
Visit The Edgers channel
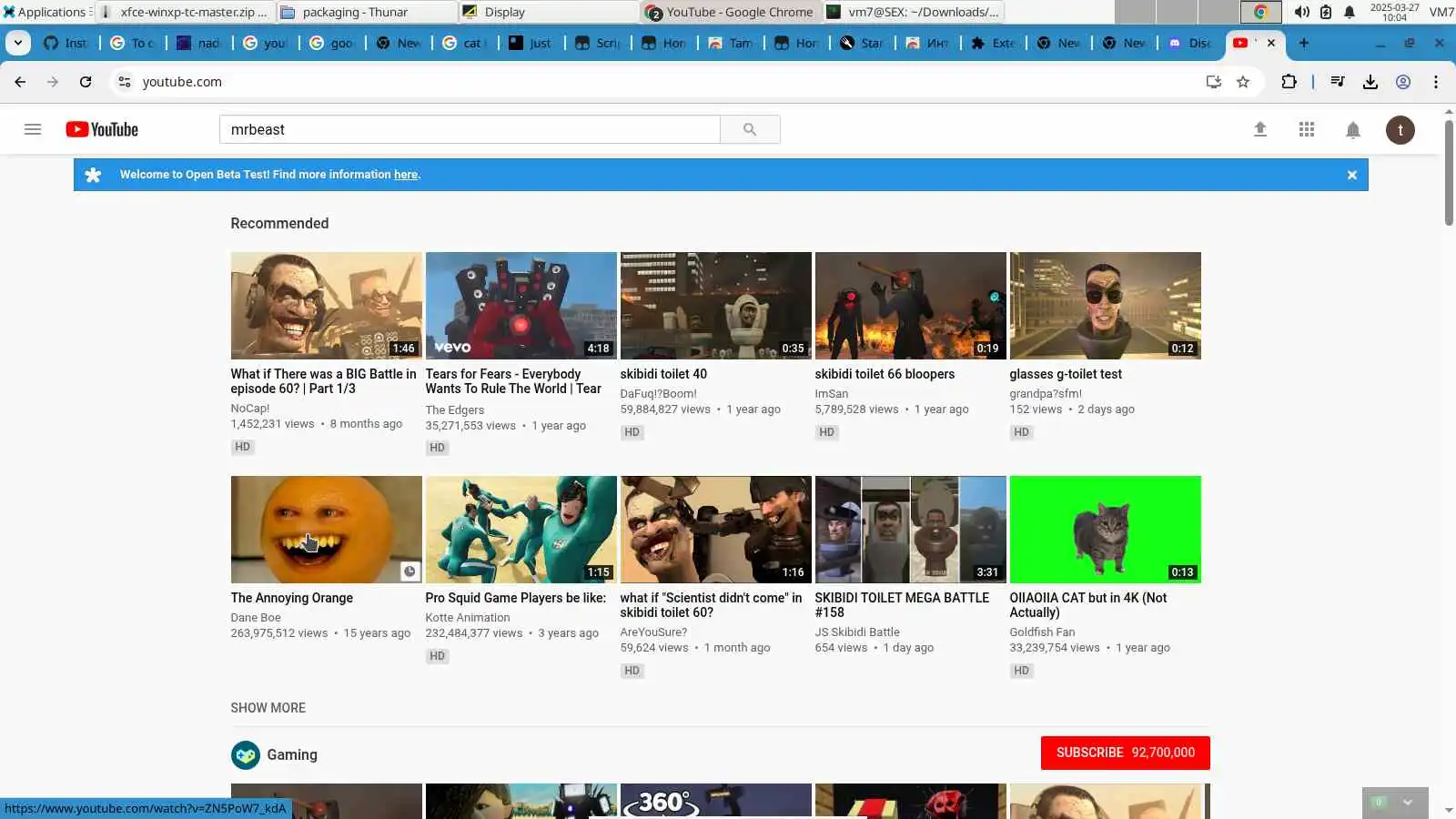455,410
